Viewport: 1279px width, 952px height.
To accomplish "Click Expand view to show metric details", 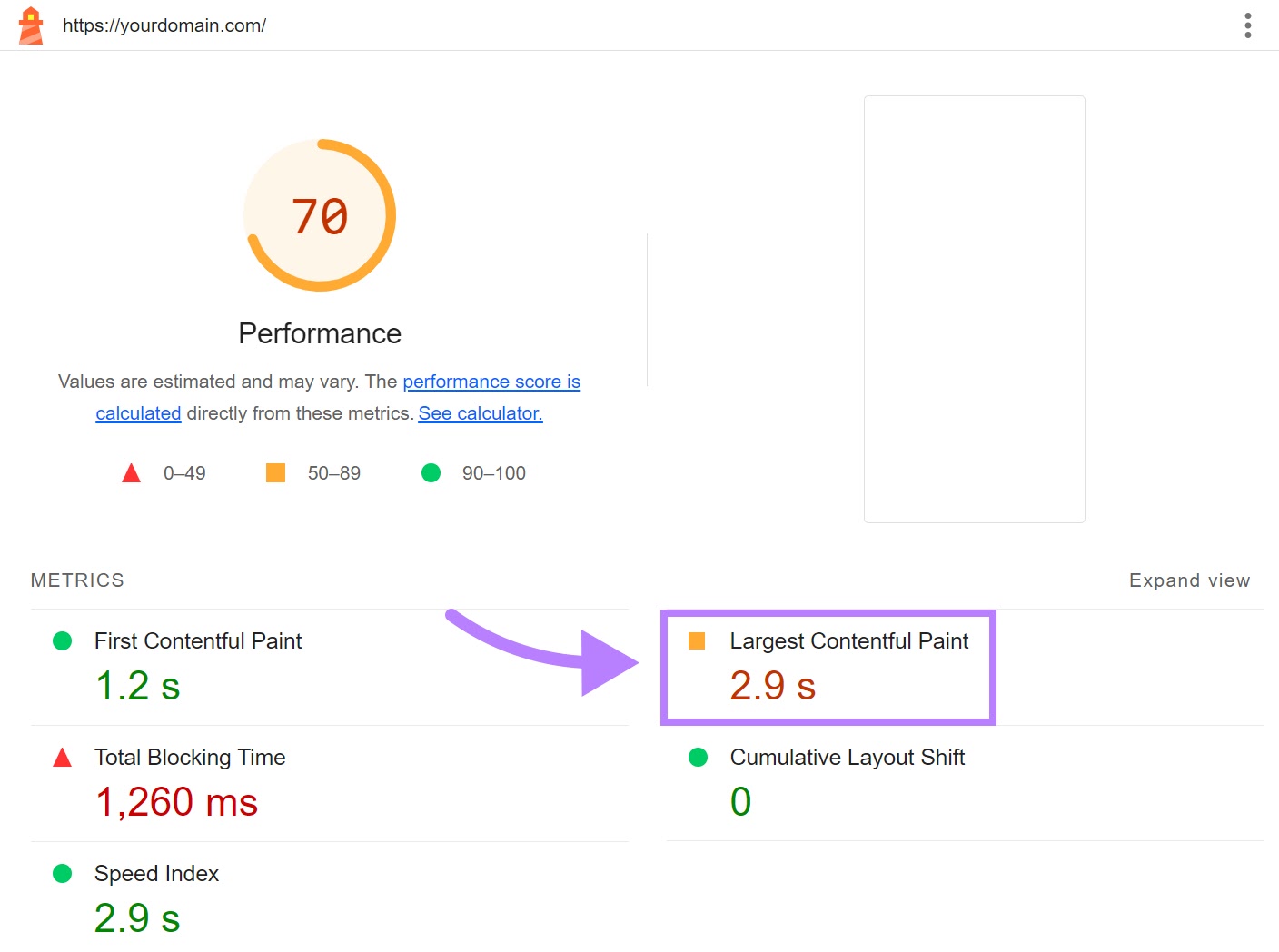I will [x=1190, y=580].
